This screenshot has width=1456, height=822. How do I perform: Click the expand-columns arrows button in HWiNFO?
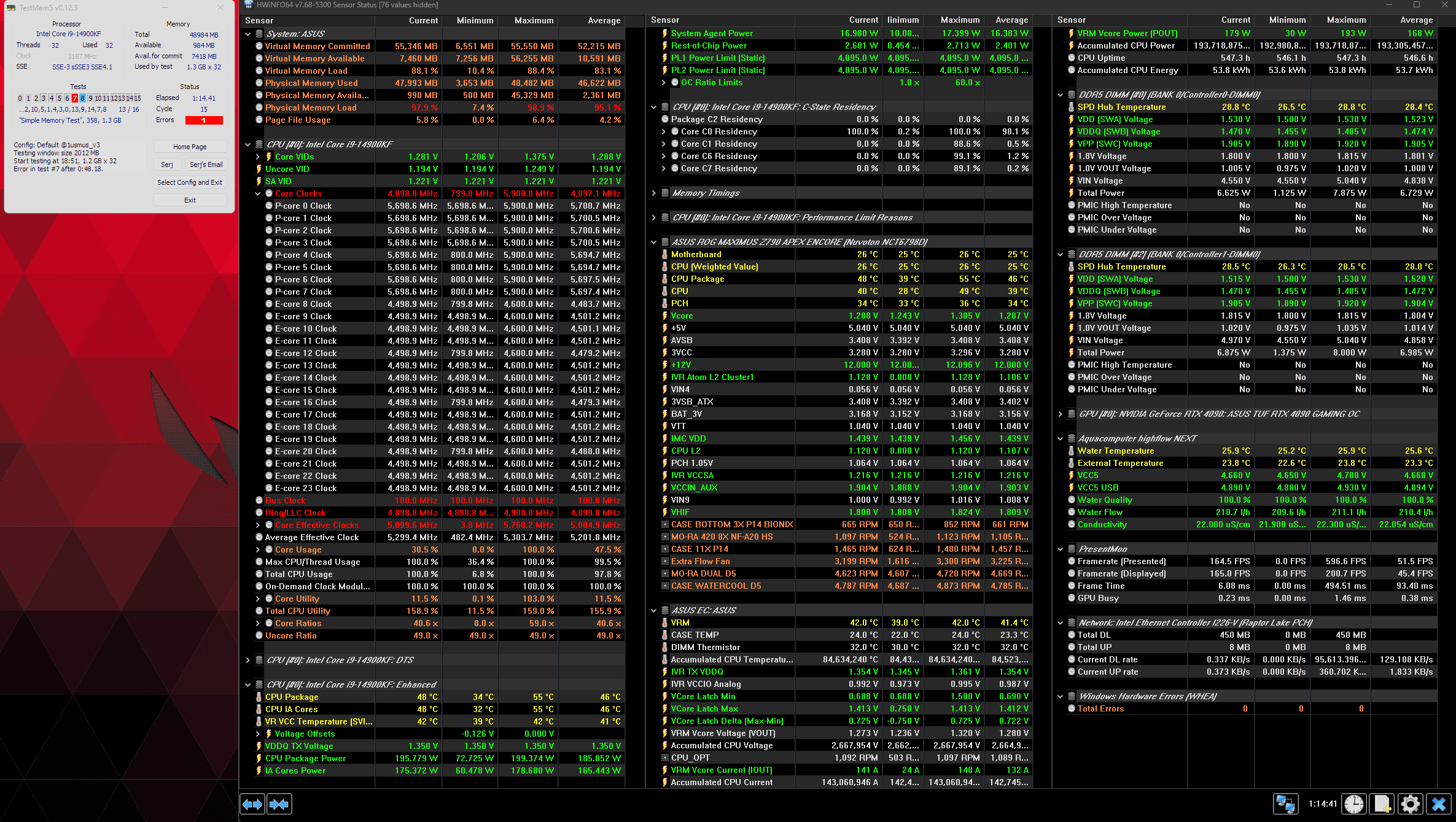point(252,804)
